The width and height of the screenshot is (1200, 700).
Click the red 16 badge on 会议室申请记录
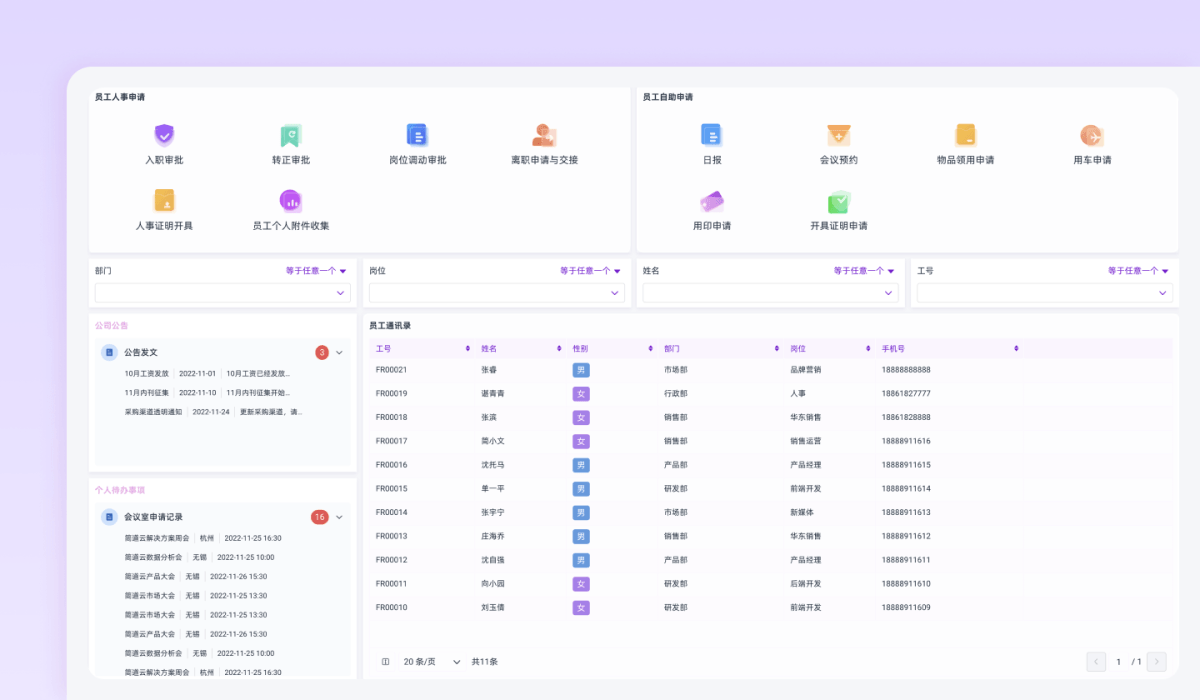[x=320, y=517]
